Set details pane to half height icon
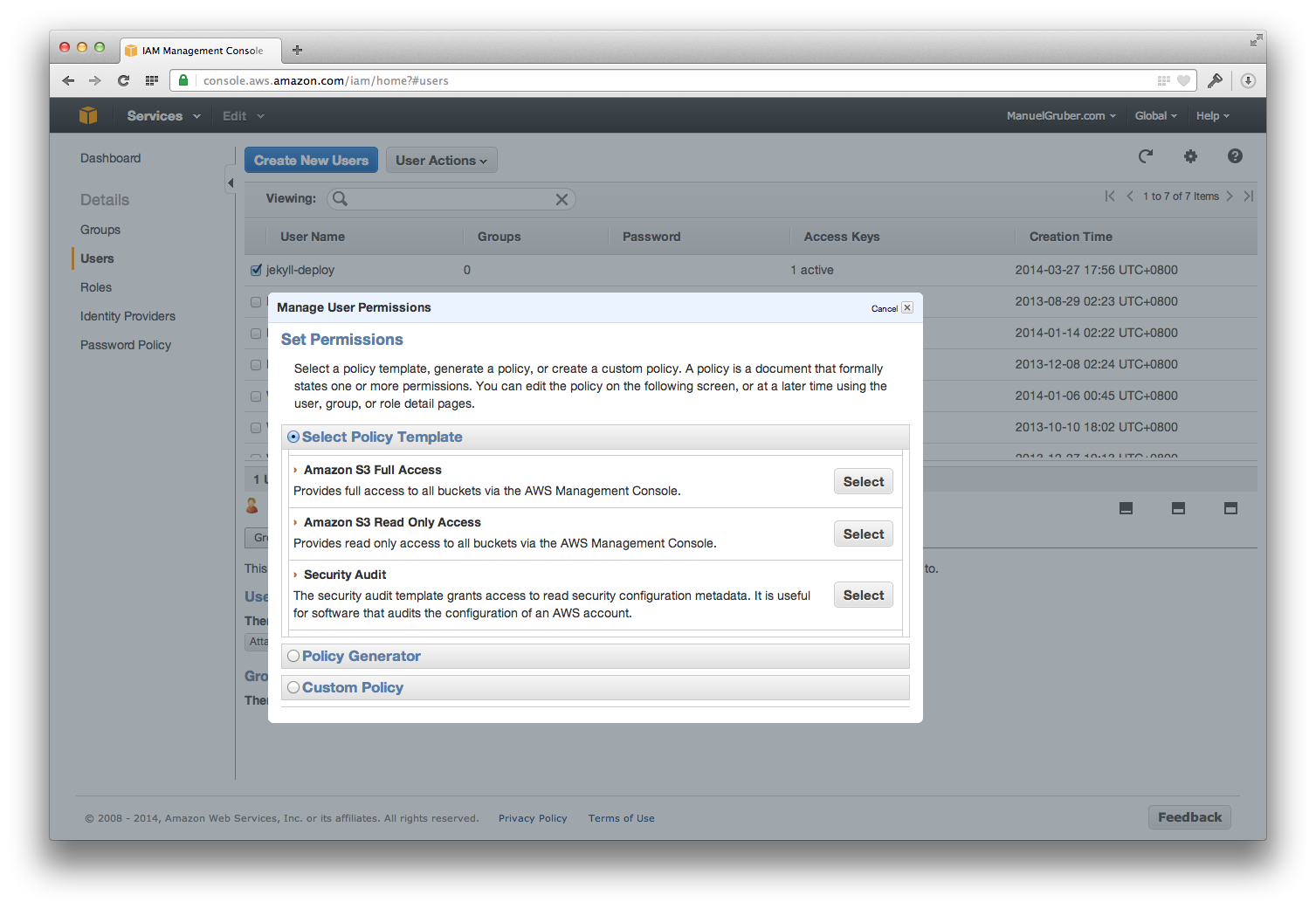 (1178, 508)
